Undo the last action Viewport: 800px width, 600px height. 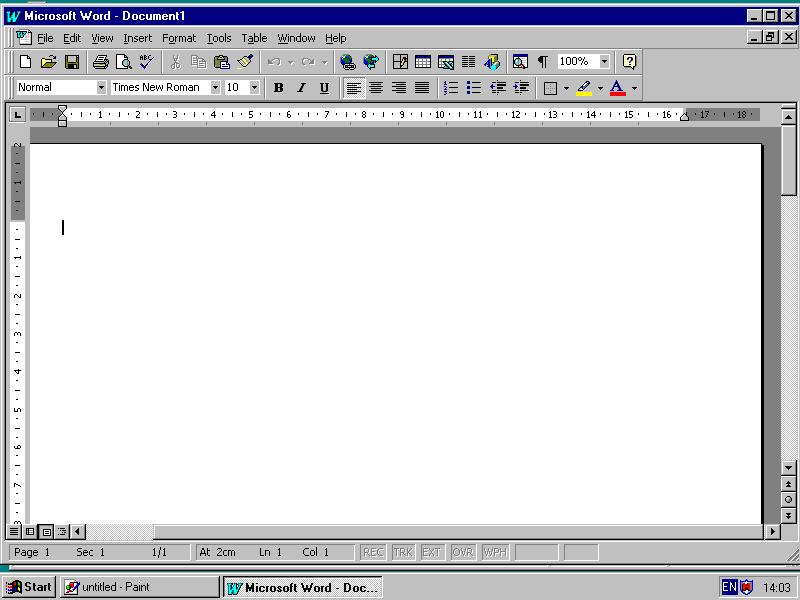coord(274,62)
